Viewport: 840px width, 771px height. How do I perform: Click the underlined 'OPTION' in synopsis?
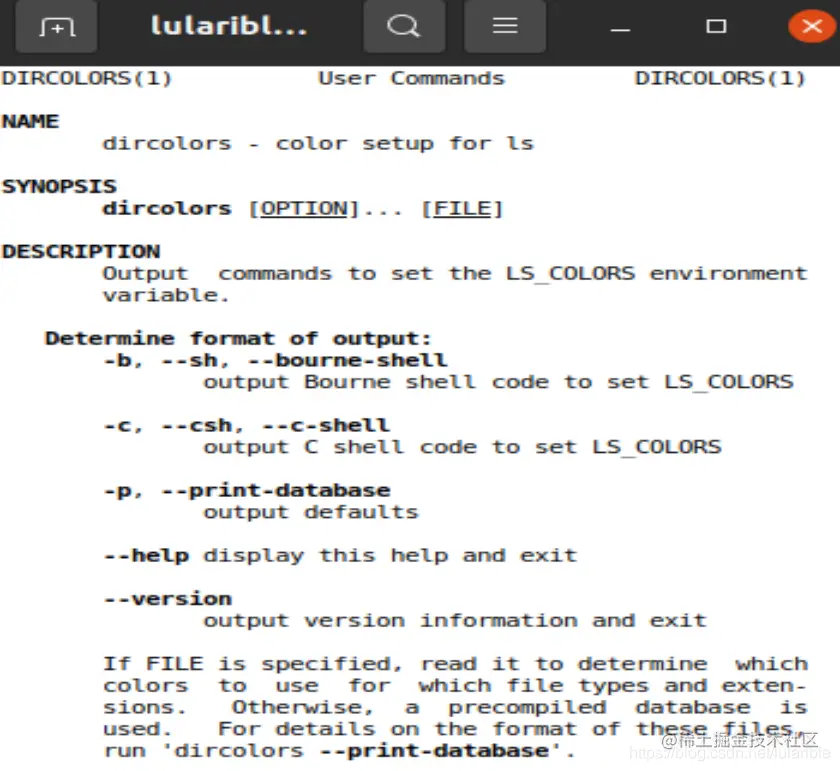point(304,208)
